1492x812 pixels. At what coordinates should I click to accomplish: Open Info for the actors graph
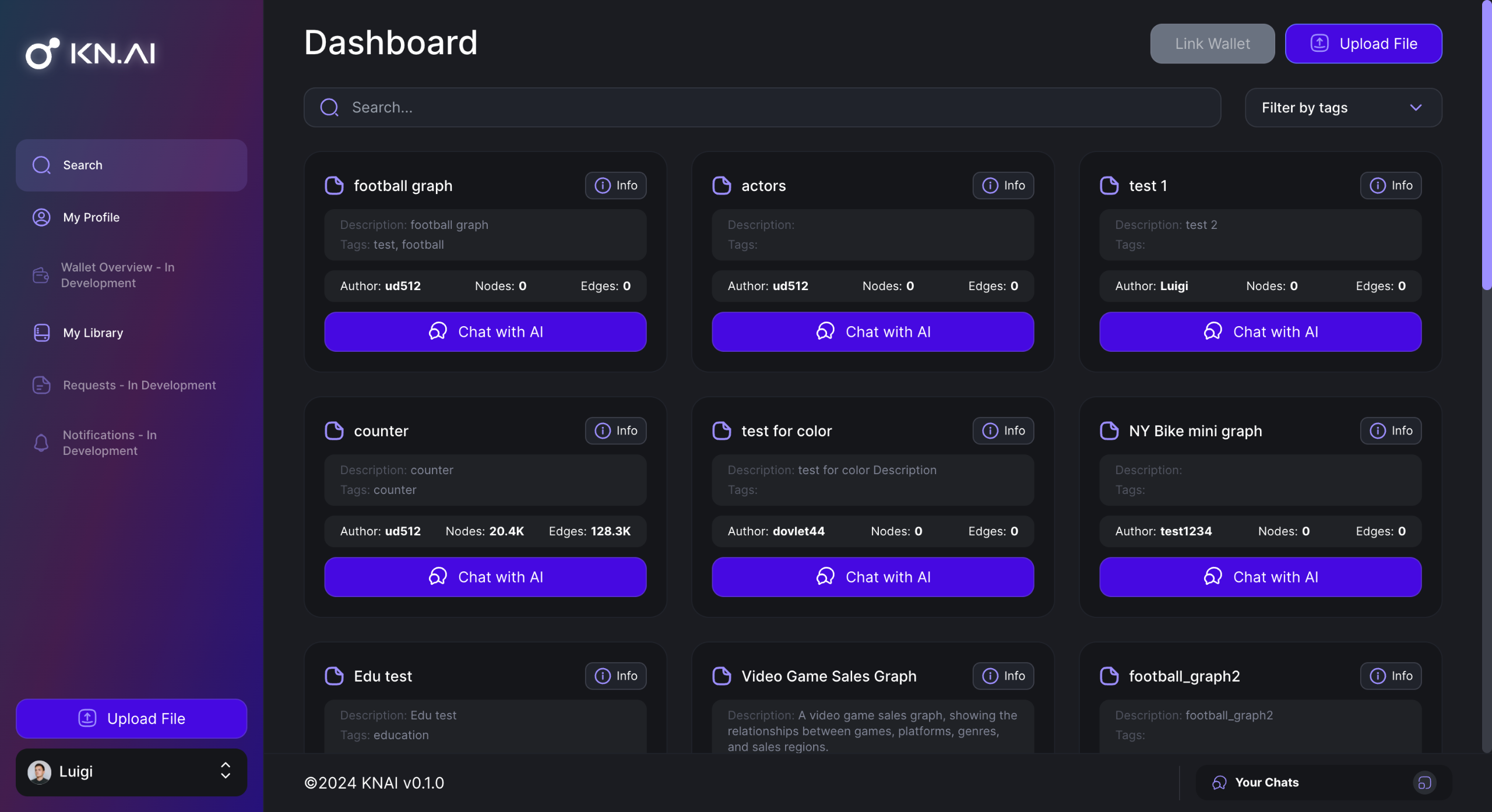pyautogui.click(x=1003, y=185)
